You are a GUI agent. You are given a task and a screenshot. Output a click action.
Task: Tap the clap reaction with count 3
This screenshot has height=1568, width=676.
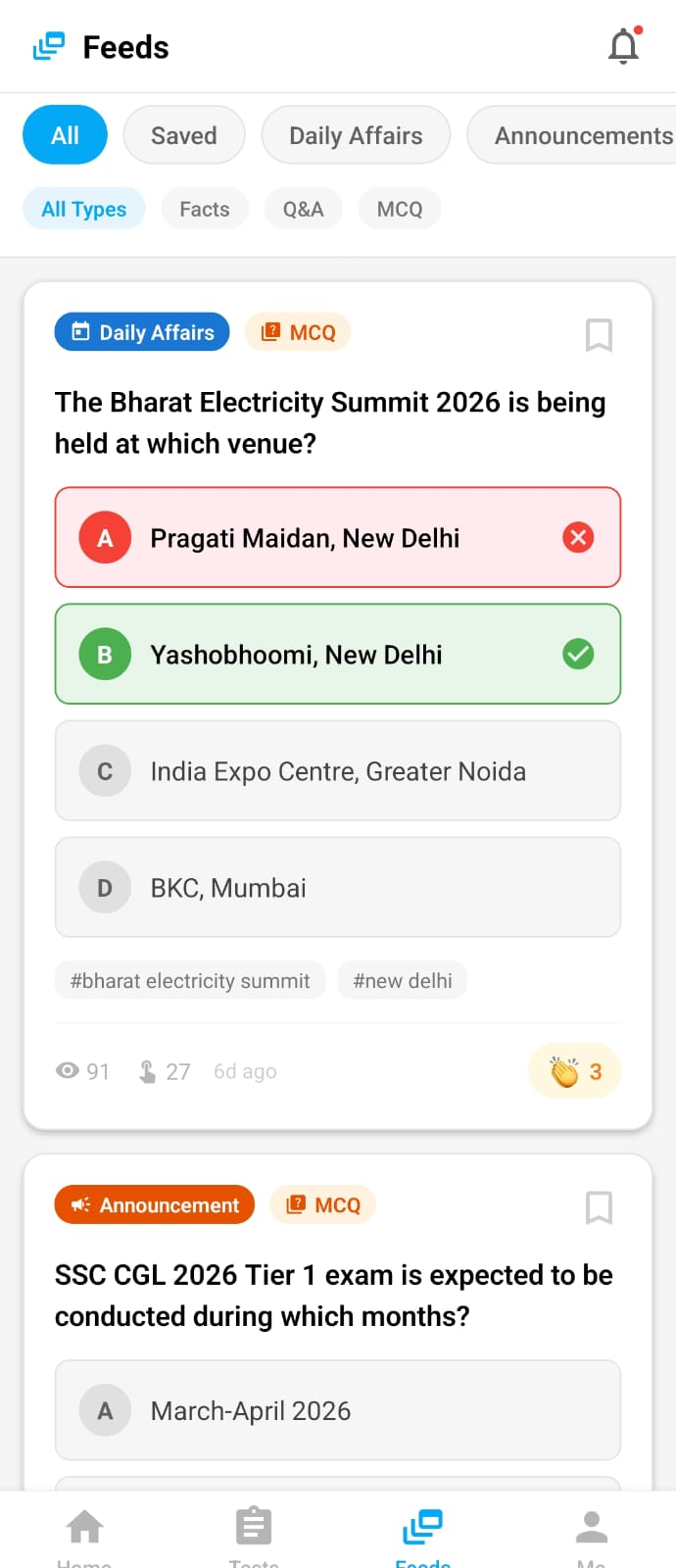point(575,1071)
